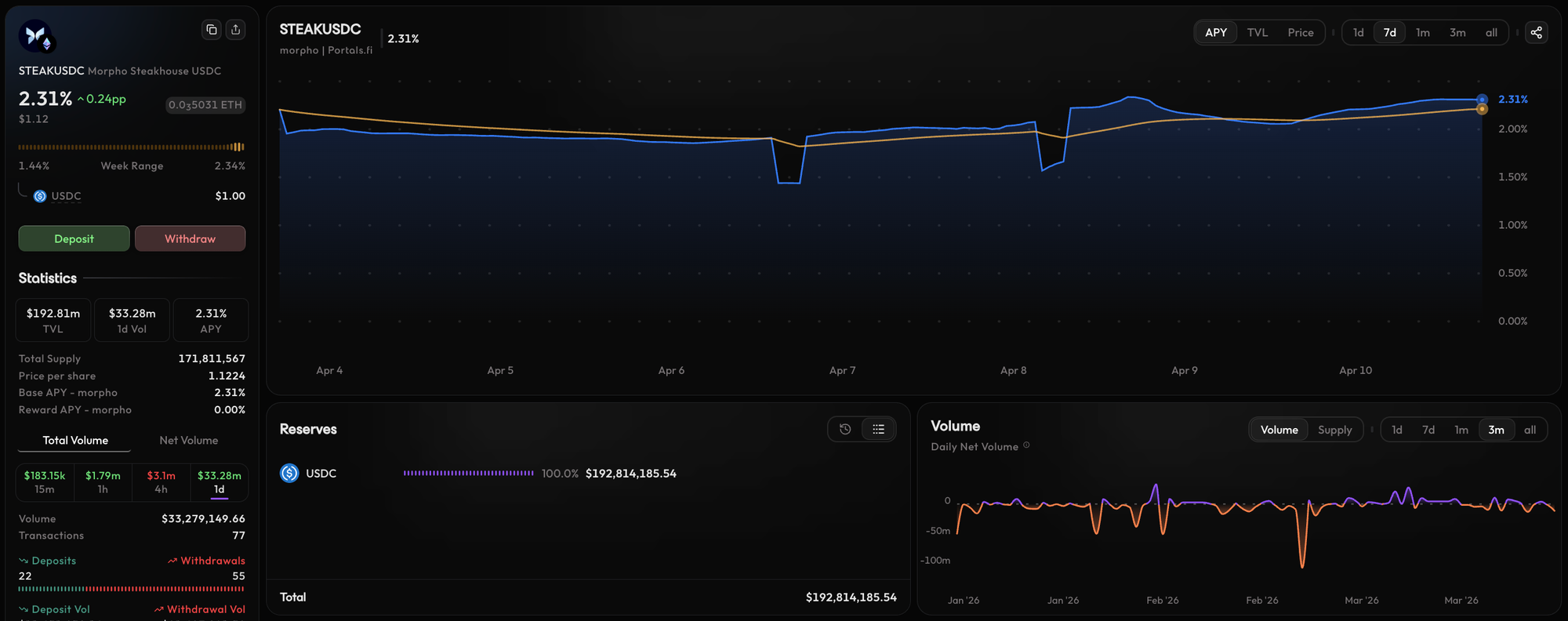The width and height of the screenshot is (1568, 621).
Task: Click the STEAKUSDC chart title
Action: pos(321,29)
